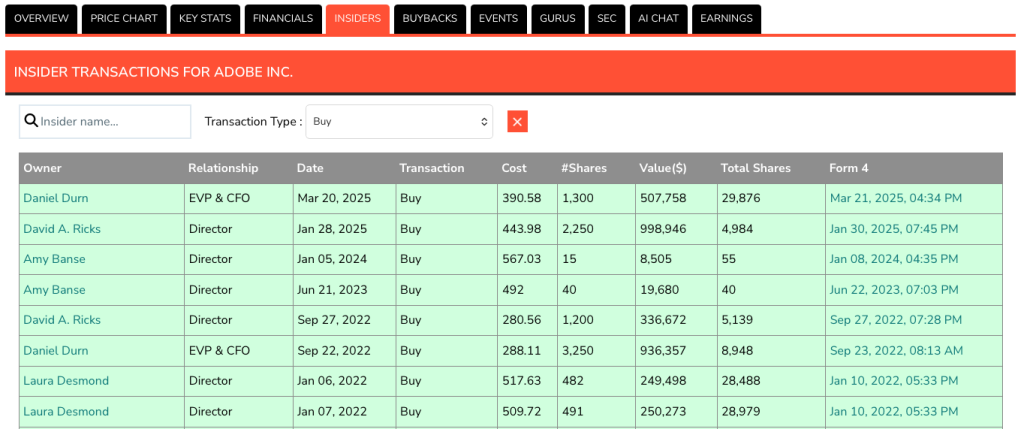This screenshot has width=1024, height=429.
Task: Open Form 4 filed Jan 08, 2024, 04:35 PM
Action: point(894,259)
